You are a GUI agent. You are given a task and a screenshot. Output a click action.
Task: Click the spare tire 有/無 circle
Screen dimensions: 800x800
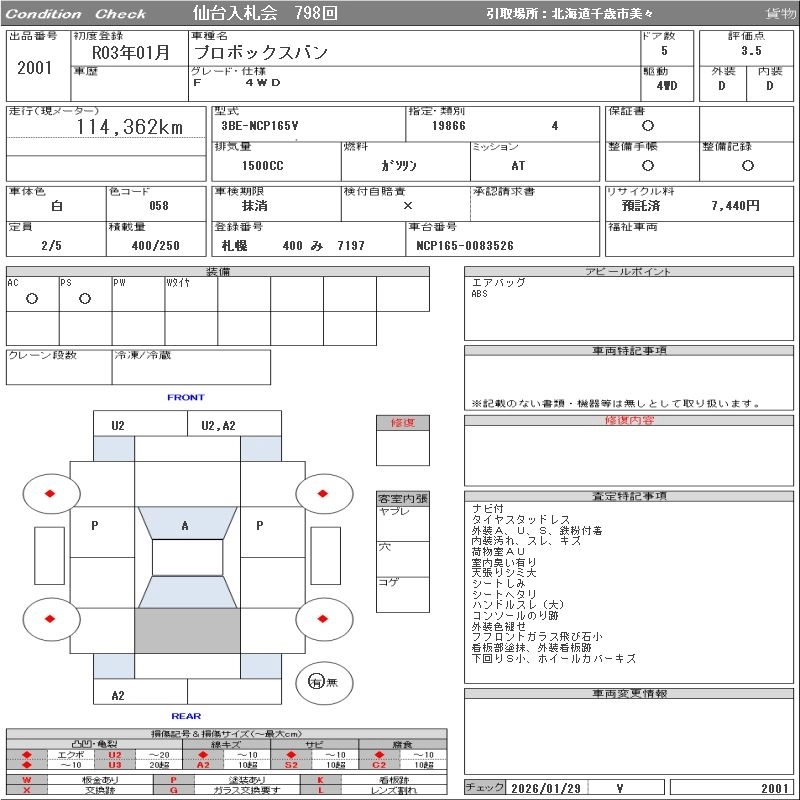pyautogui.click(x=317, y=681)
